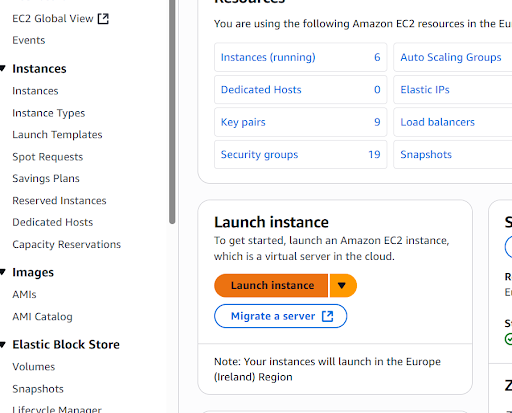
Task: Open Lifecycle Manager in sidebar
Action: (57, 409)
